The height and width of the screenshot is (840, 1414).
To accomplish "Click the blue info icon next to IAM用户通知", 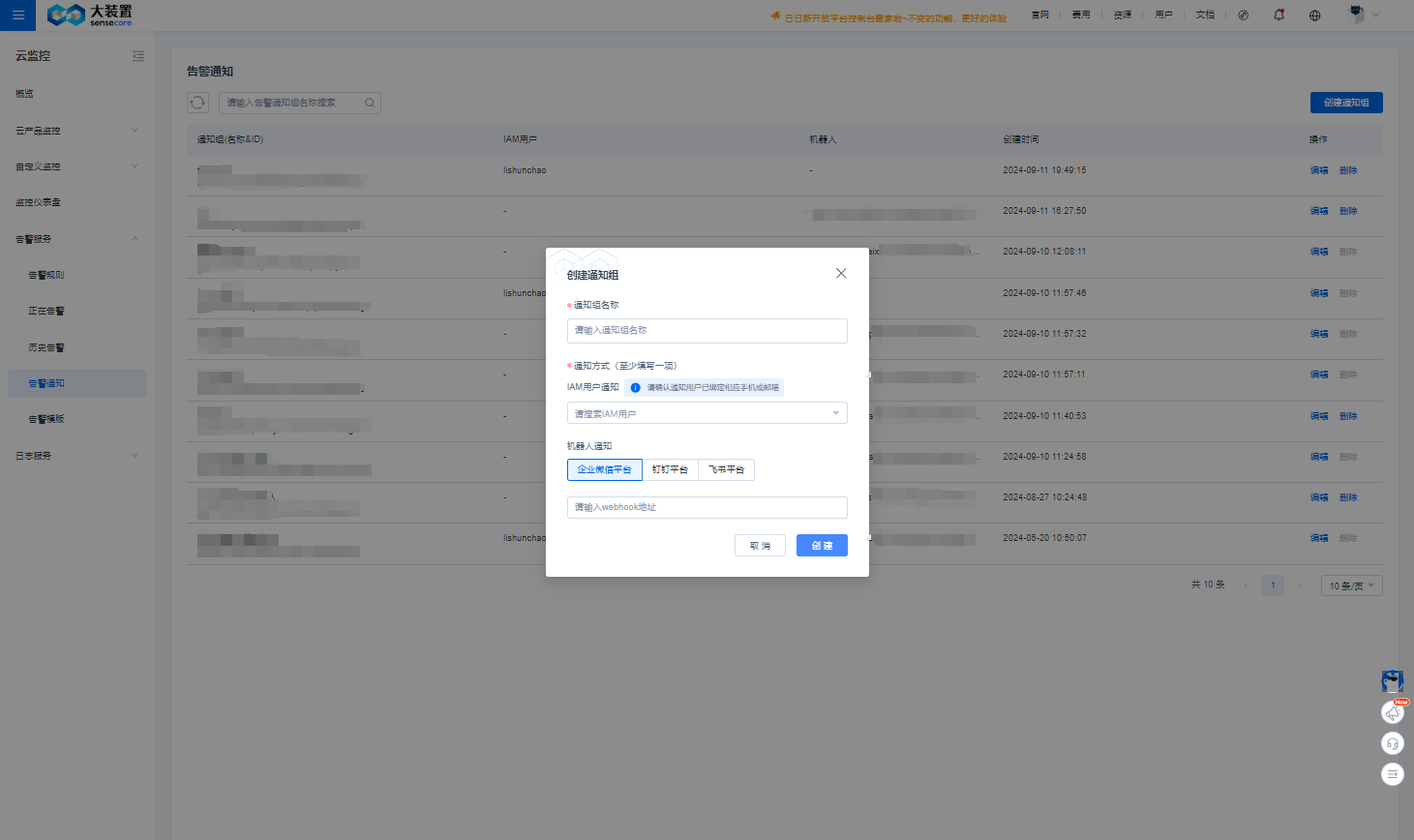I will coord(635,387).
